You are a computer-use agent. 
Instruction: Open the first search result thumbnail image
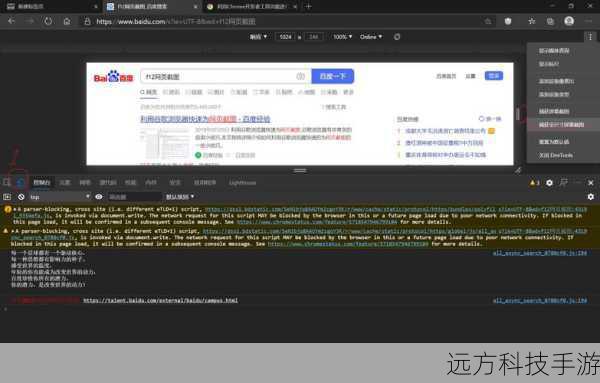165,143
